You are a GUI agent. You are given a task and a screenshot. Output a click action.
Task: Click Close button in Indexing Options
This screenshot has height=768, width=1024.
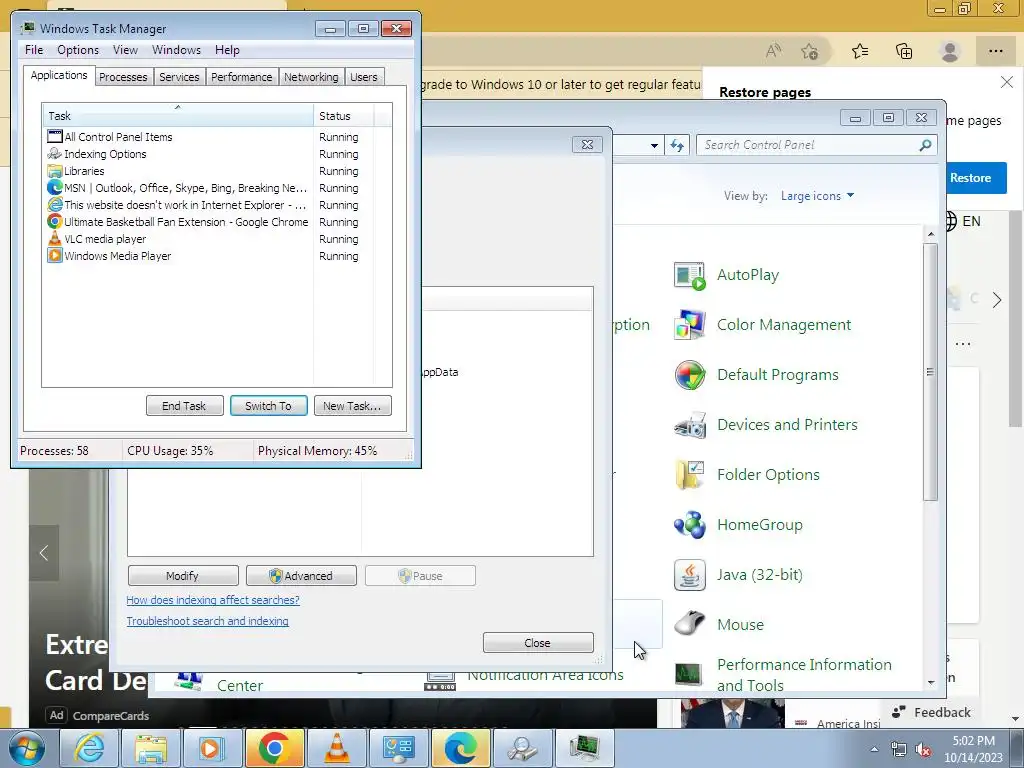pyautogui.click(x=538, y=643)
